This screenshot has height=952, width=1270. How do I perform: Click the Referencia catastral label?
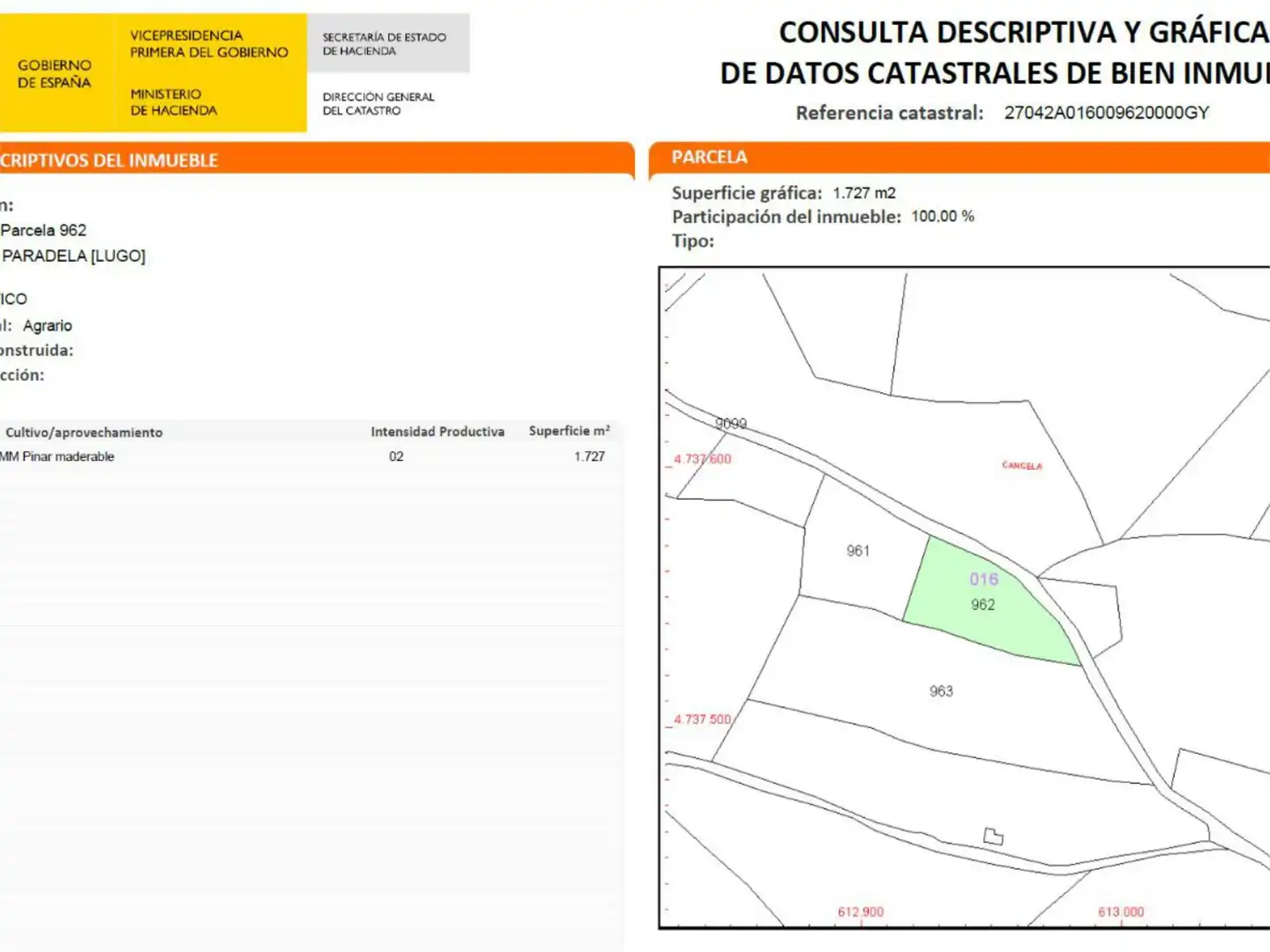pyautogui.click(x=889, y=113)
